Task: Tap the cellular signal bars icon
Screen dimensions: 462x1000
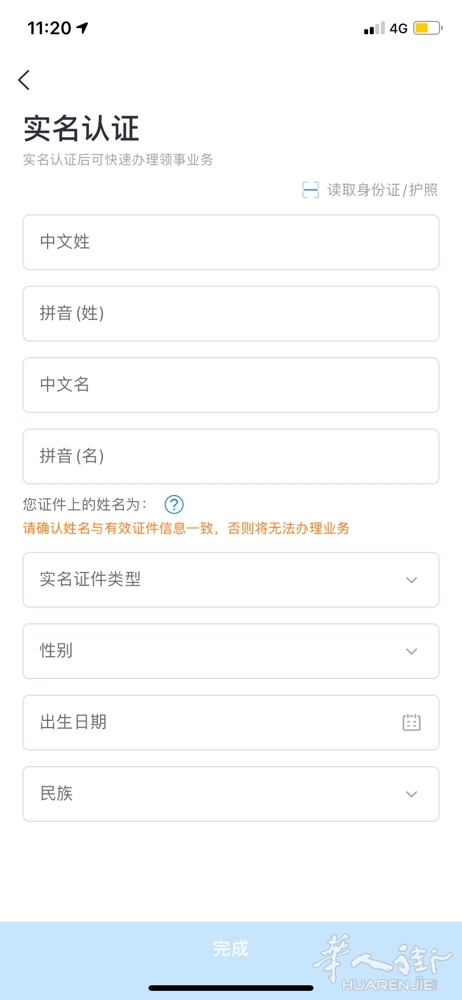Action: click(x=375, y=29)
